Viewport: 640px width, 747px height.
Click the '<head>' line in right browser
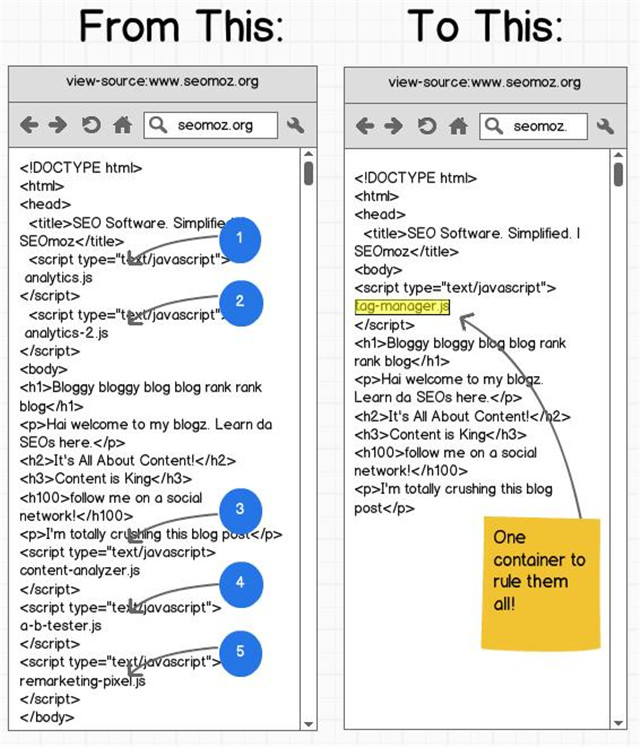click(380, 214)
